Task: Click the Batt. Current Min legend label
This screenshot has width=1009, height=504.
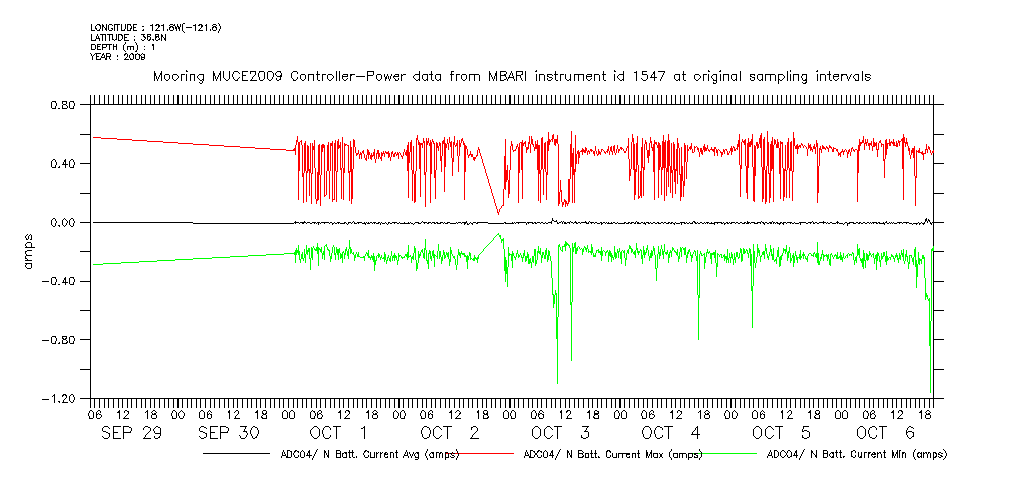Action: (x=856, y=455)
